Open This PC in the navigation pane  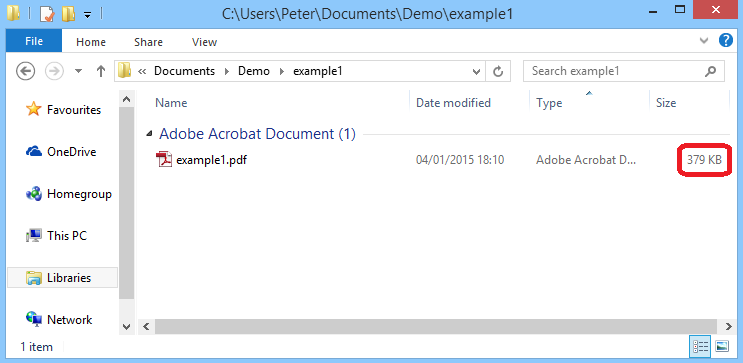point(67,236)
